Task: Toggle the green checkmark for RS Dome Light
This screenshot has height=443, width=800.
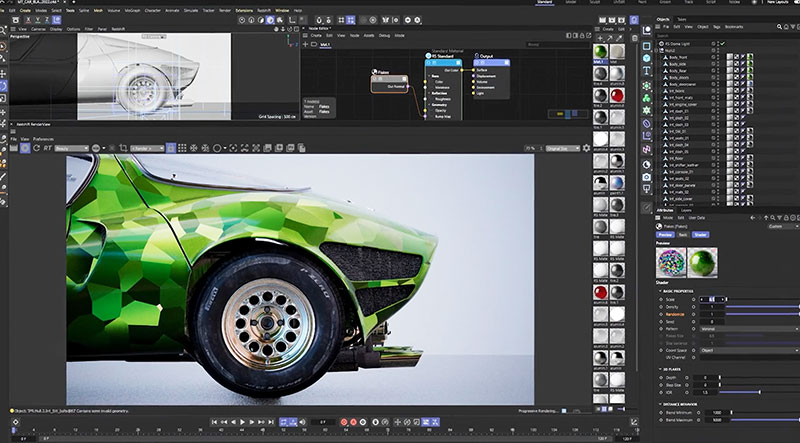Action: point(722,44)
